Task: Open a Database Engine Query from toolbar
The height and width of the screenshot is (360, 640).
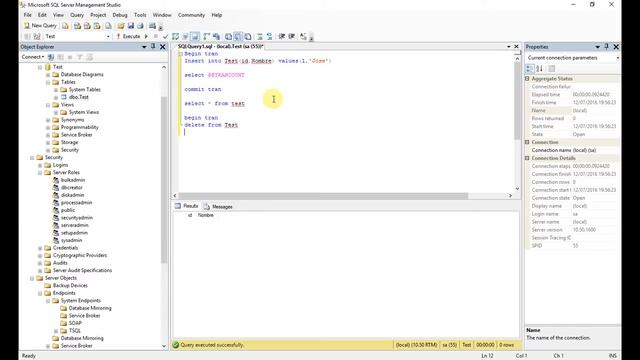Action: point(65,26)
